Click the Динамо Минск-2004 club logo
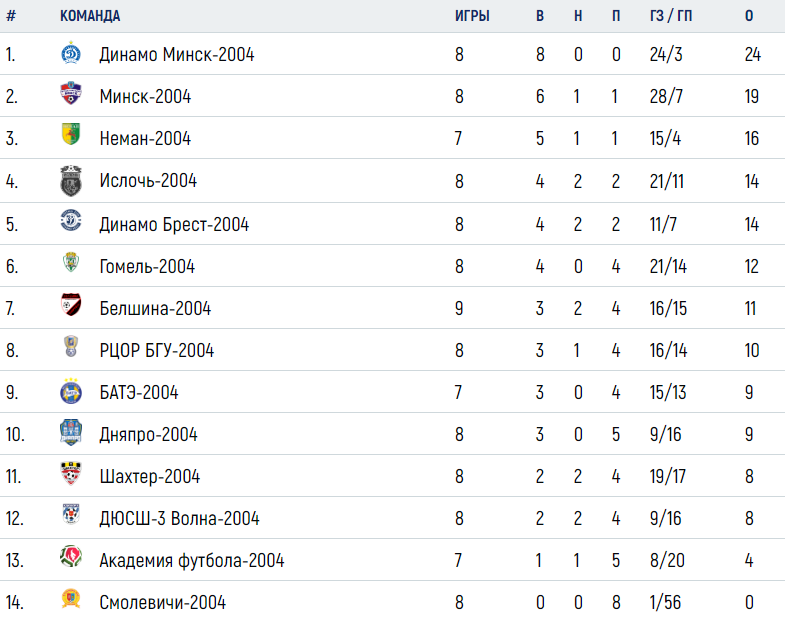Screen dimensions: 785x619 pyautogui.click(x=71, y=53)
